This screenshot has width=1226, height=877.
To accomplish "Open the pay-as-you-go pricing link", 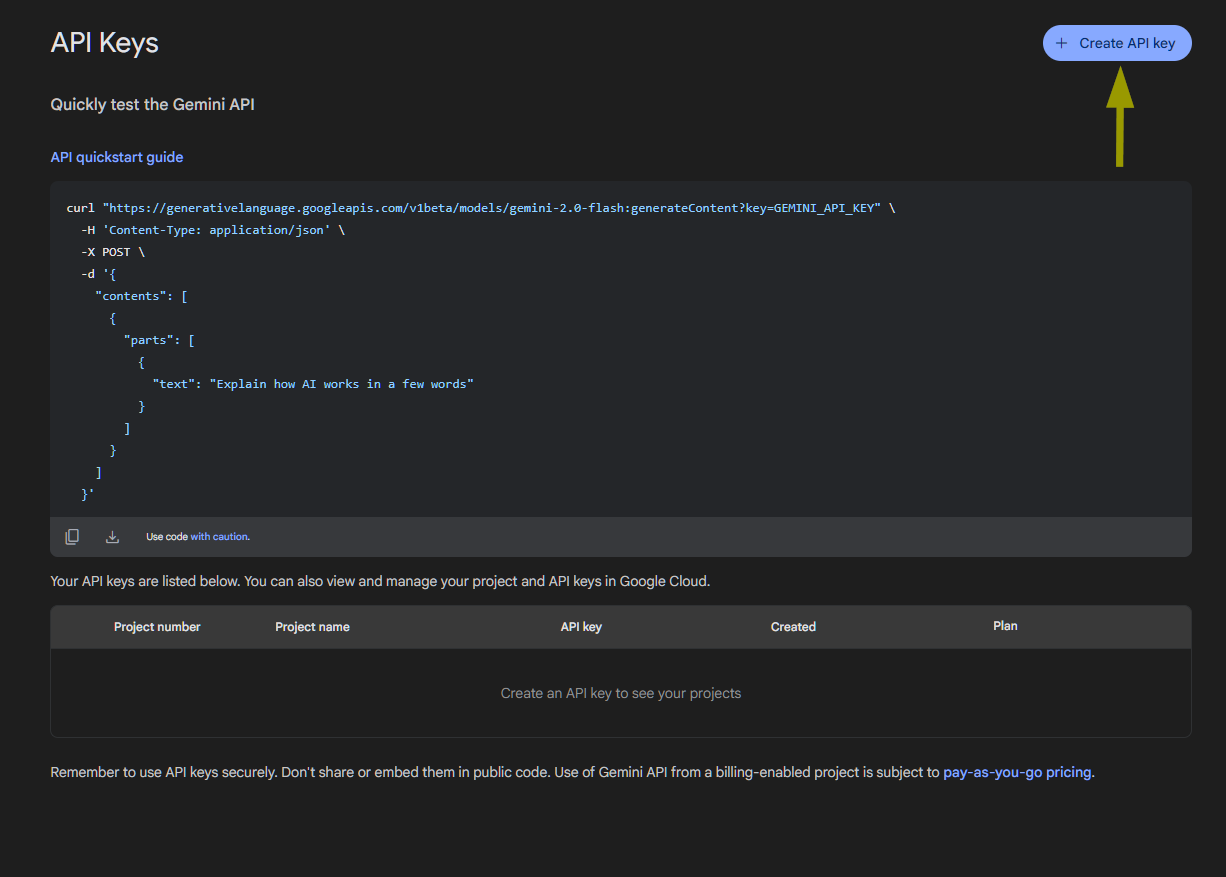I will click(x=1017, y=772).
